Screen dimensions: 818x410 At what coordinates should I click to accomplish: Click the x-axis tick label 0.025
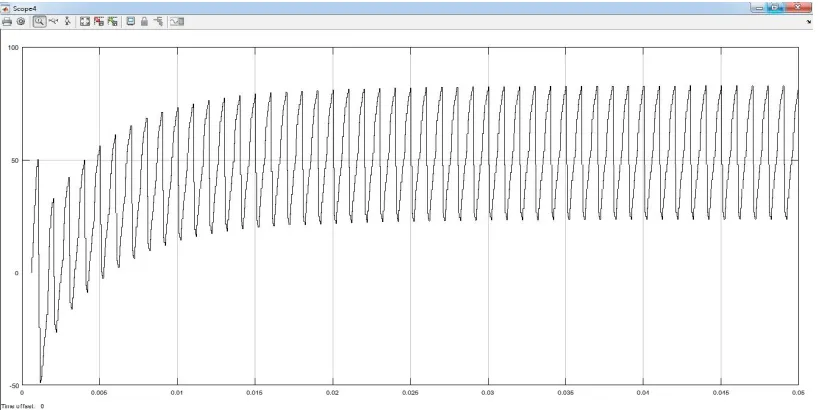click(x=410, y=393)
